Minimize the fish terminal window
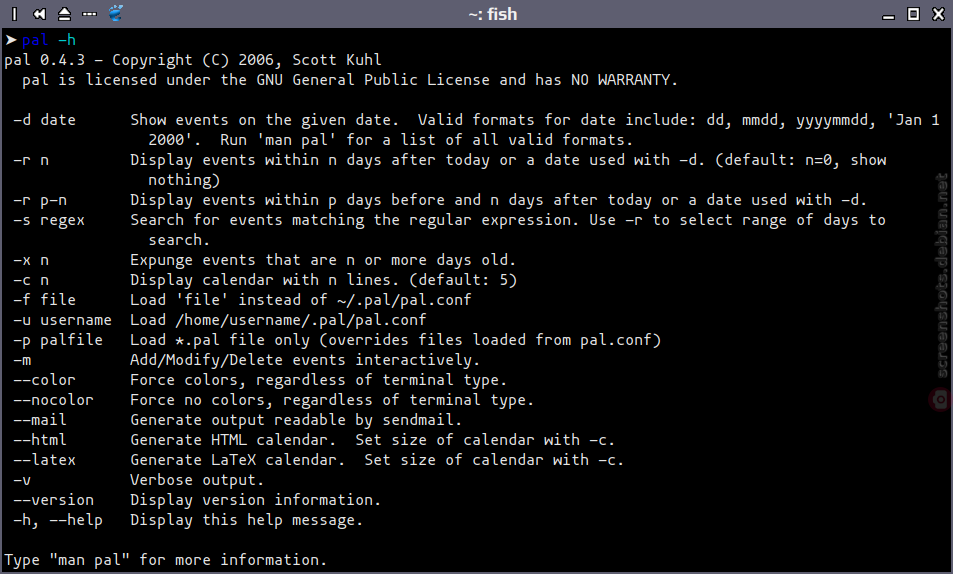The width and height of the screenshot is (953, 574). [x=889, y=16]
